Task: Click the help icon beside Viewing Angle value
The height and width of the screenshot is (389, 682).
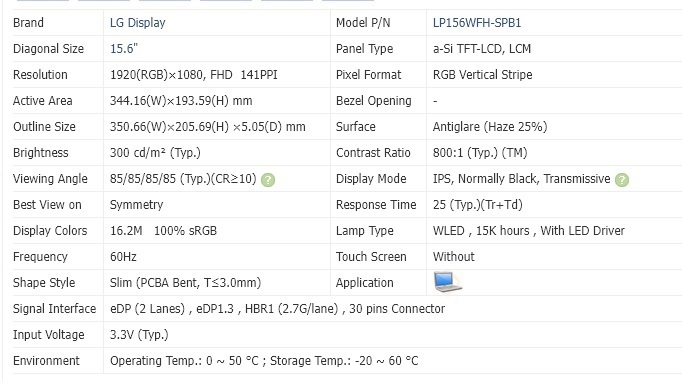Action: pos(268,180)
